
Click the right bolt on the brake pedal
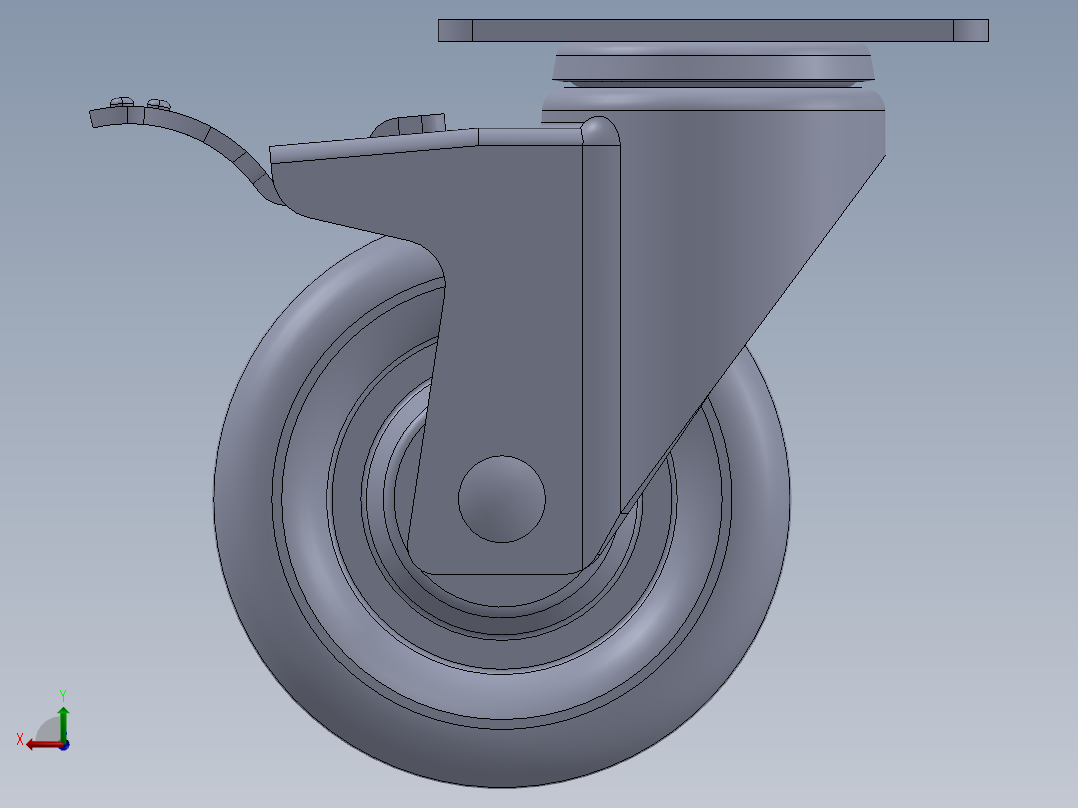click(x=158, y=100)
